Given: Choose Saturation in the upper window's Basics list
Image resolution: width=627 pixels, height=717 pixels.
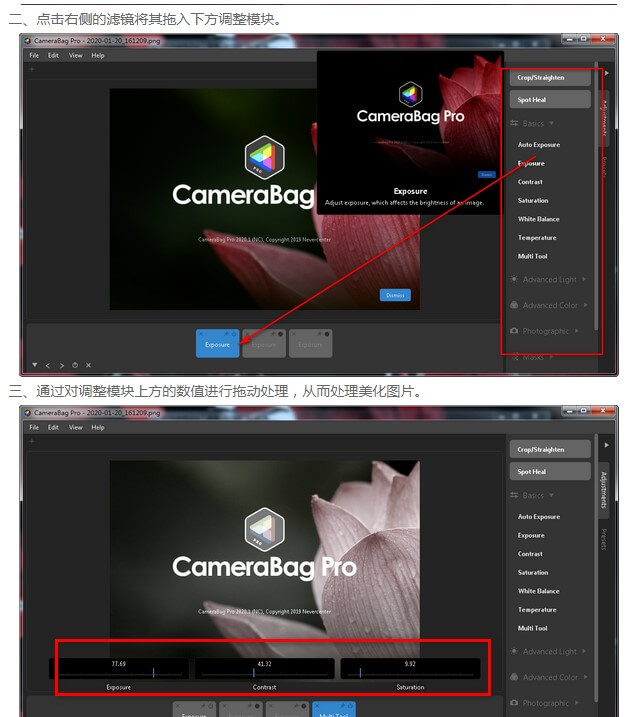Looking at the screenshot, I should coord(533,200).
